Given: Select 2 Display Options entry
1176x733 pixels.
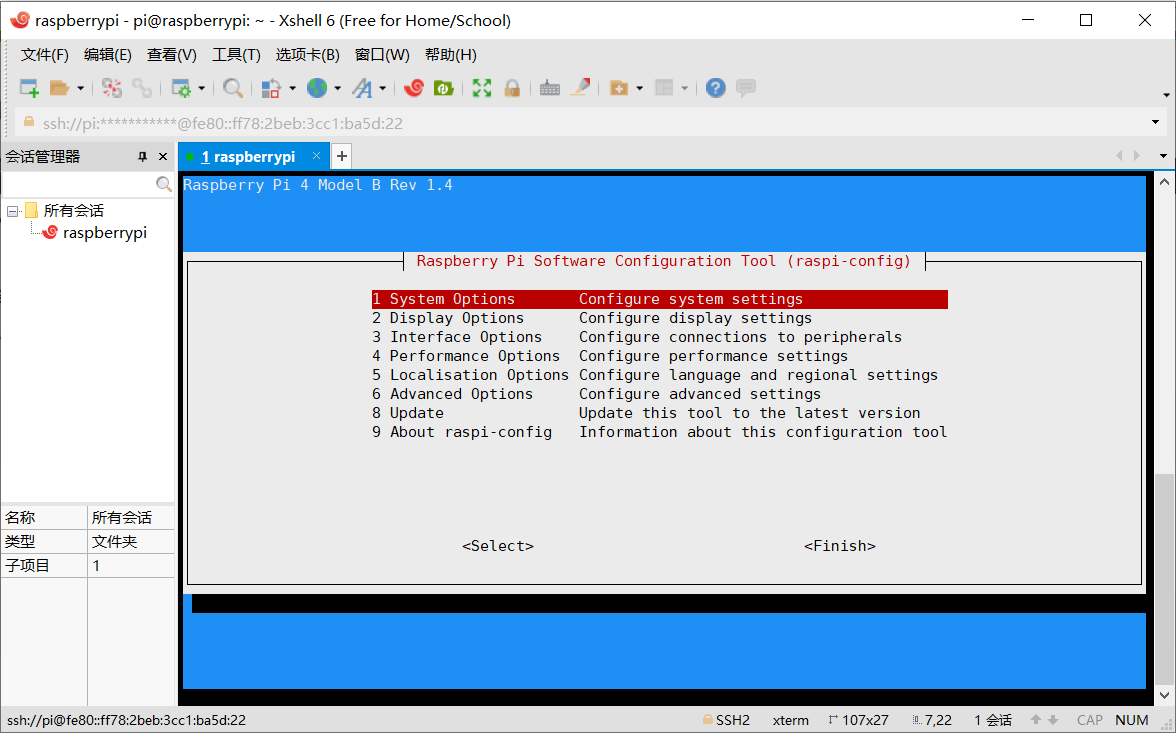Looking at the screenshot, I should pos(660,318).
